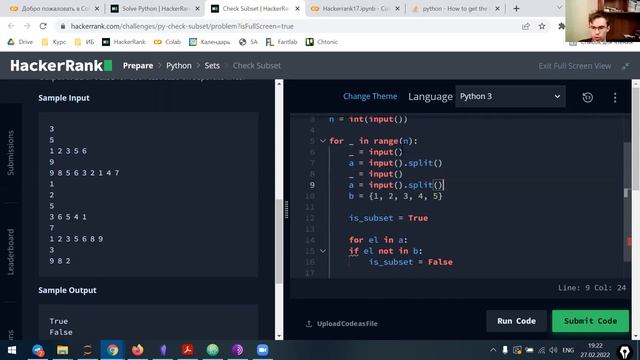Click the 'Sample Output' heading
The image size is (640, 360).
[67, 290]
